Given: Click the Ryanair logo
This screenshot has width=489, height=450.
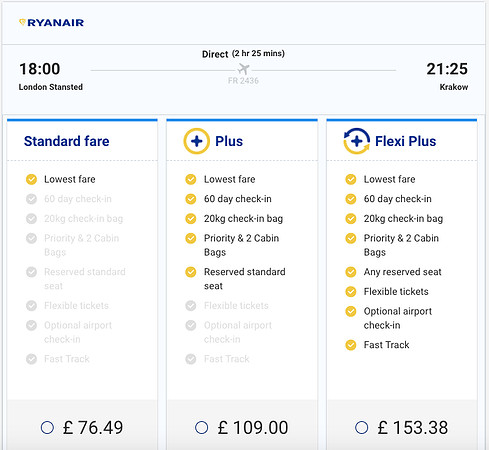Looking at the screenshot, I should (x=51, y=23).
